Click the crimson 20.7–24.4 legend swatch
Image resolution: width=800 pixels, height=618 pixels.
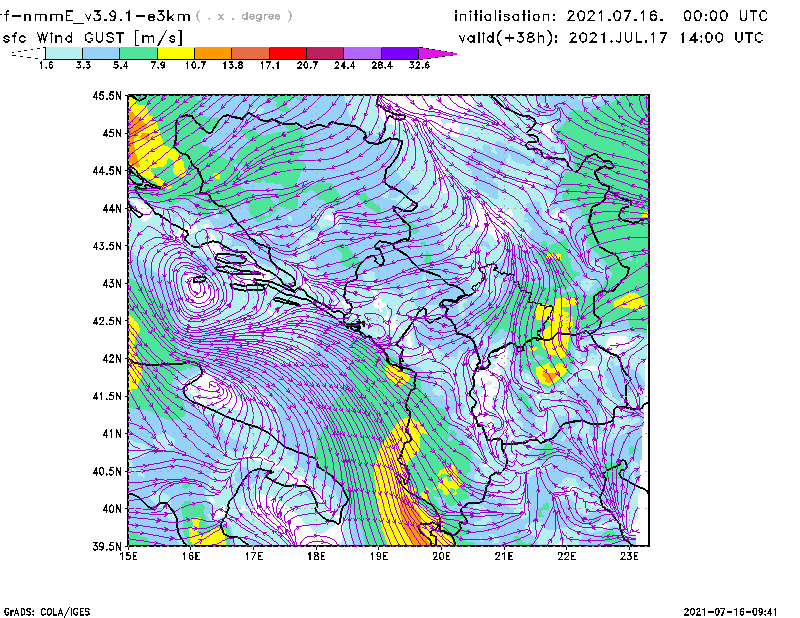click(x=325, y=53)
